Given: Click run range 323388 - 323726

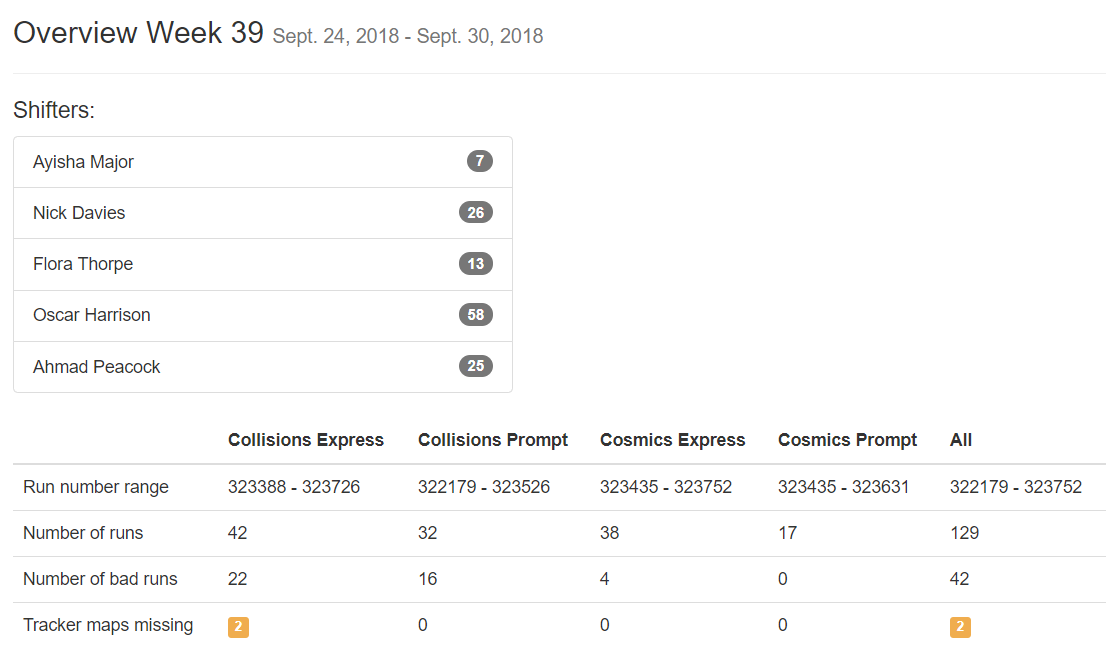Looking at the screenshot, I should 294,487.
